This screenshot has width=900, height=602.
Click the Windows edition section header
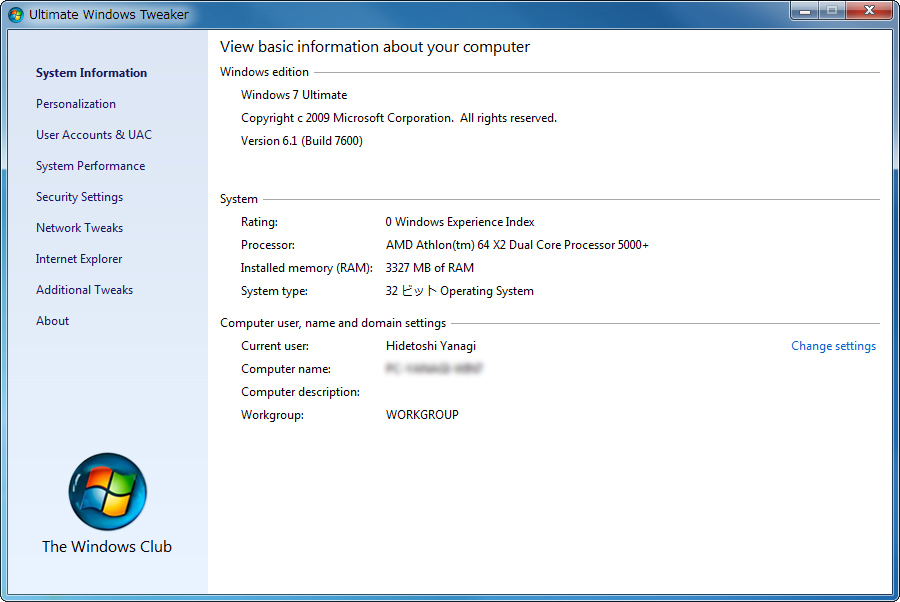(x=264, y=72)
